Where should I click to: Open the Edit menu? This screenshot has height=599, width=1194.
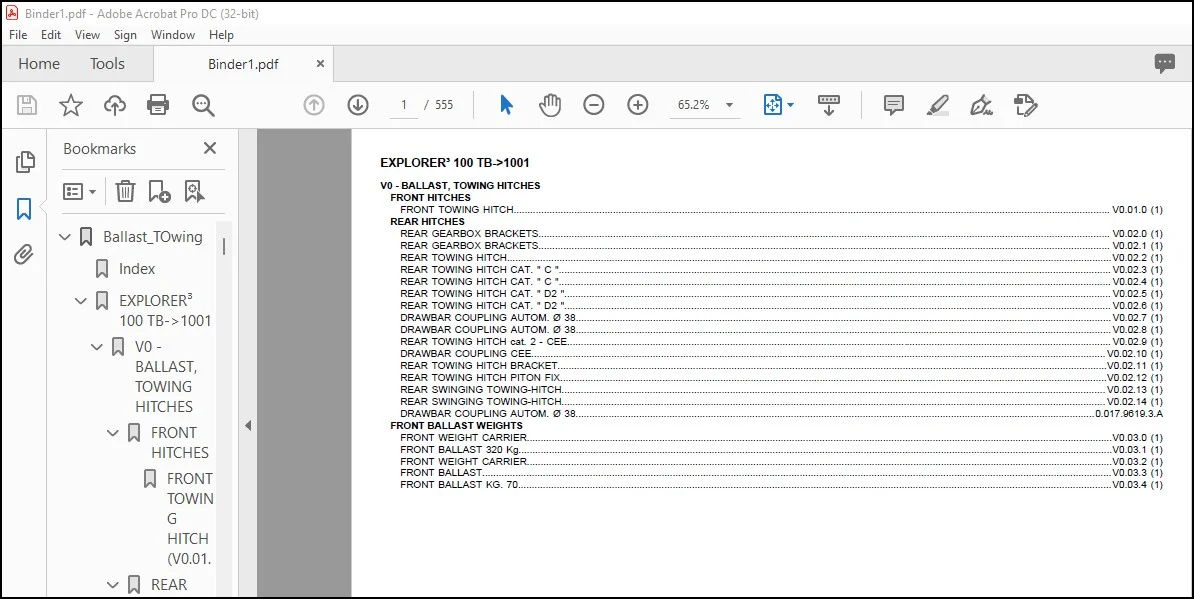pos(51,35)
